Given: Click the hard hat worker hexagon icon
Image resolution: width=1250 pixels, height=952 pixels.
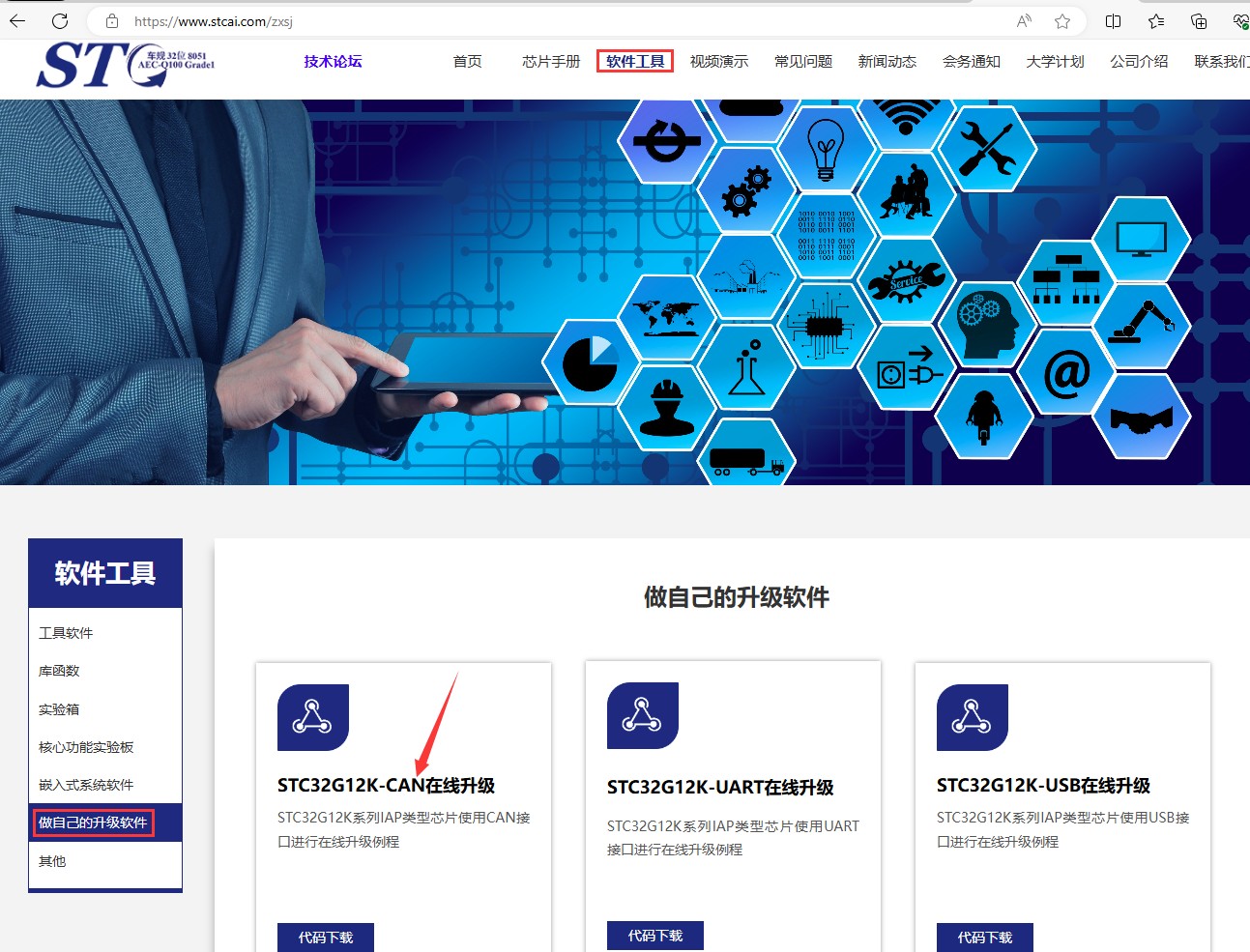Looking at the screenshot, I should (666, 408).
